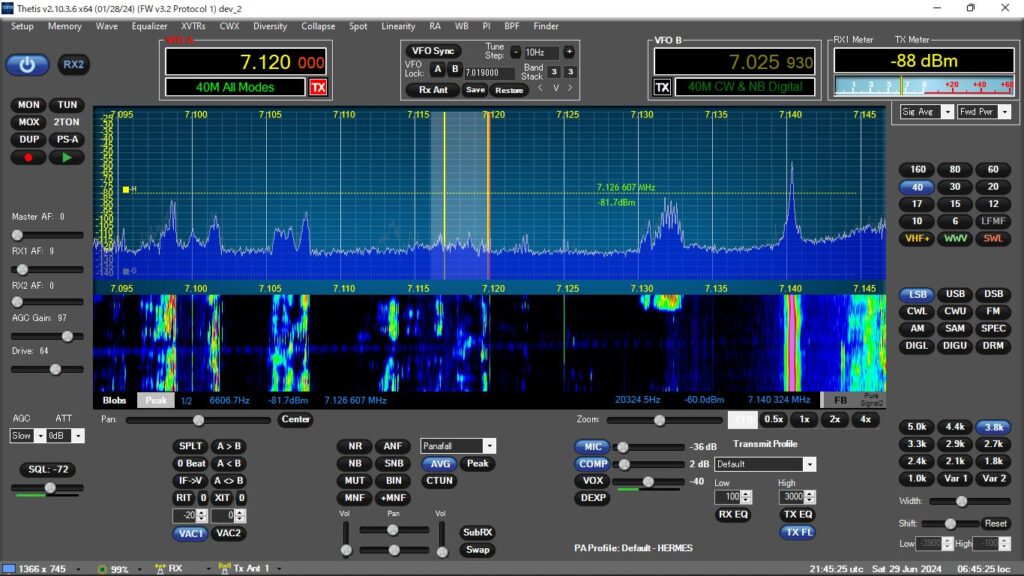Lock VFO A with the A button

438,69
